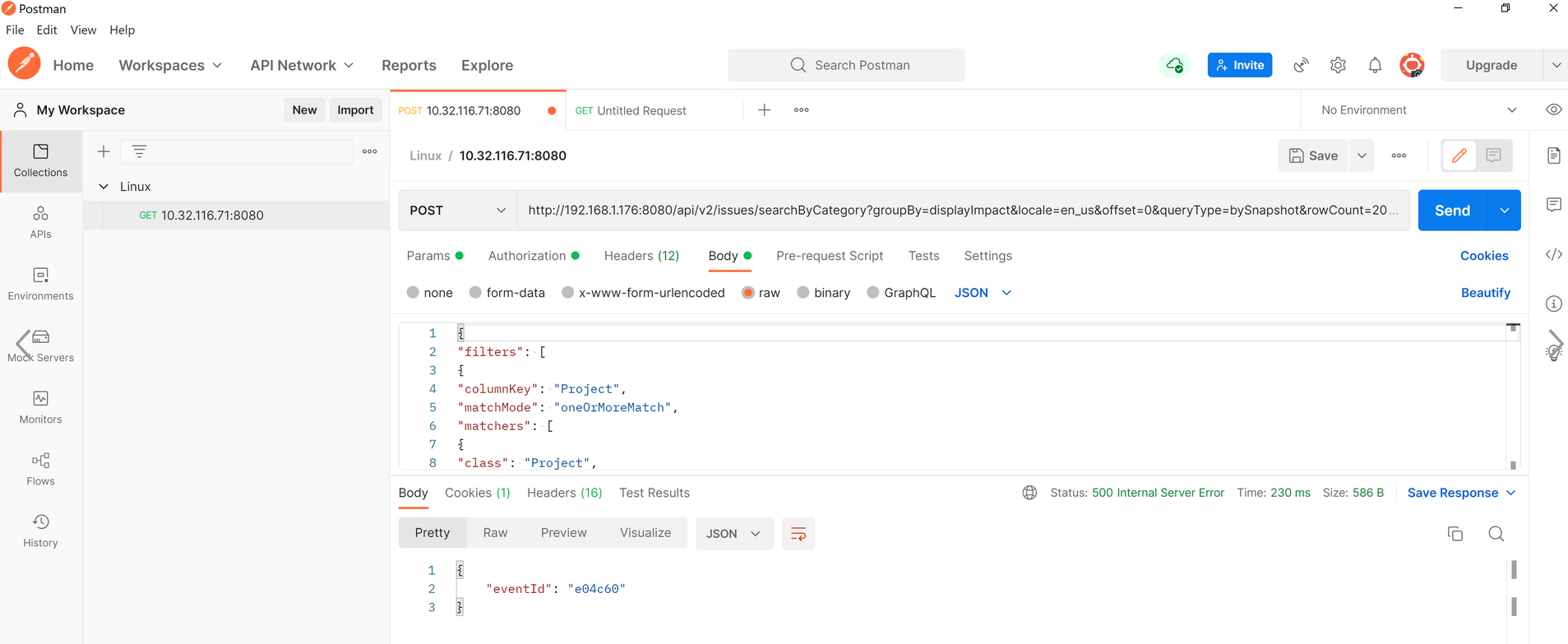Select the form-data body type
The image size is (1568, 644).
(475, 293)
